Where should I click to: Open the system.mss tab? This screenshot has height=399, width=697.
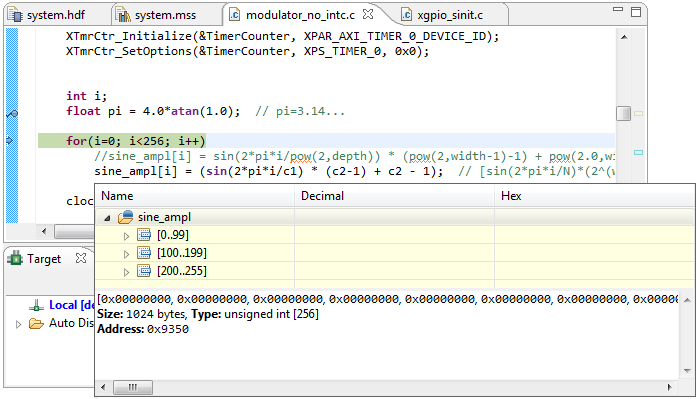(x=165, y=15)
